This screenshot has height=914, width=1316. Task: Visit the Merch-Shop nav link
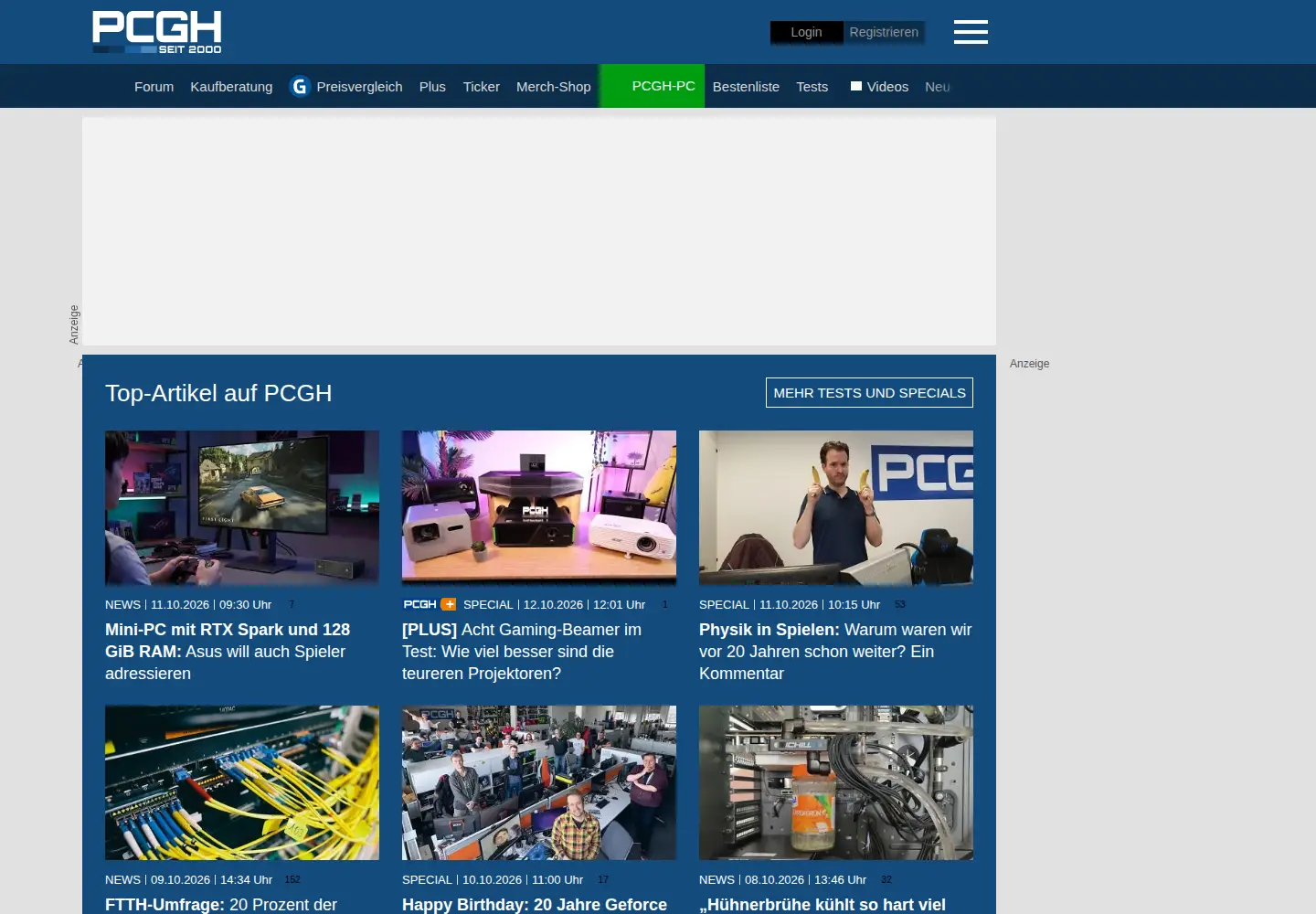click(554, 87)
